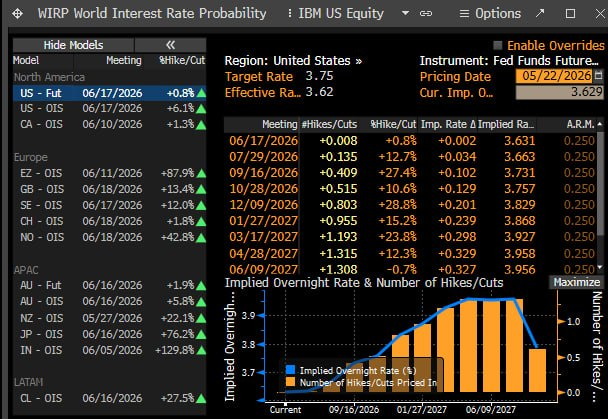Click the pop-out arrow icon

point(540,14)
